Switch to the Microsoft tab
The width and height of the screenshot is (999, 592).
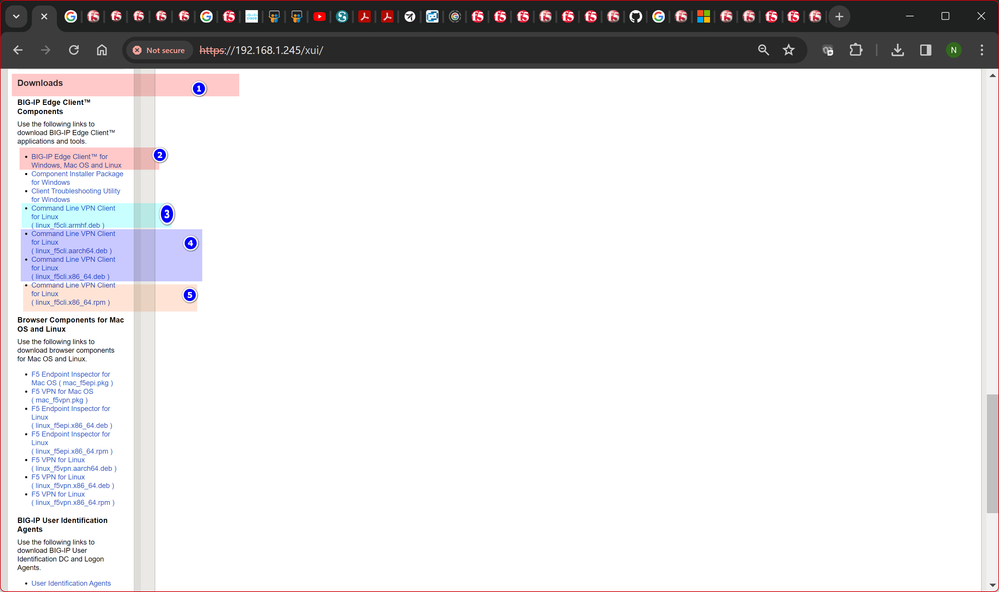tap(703, 17)
